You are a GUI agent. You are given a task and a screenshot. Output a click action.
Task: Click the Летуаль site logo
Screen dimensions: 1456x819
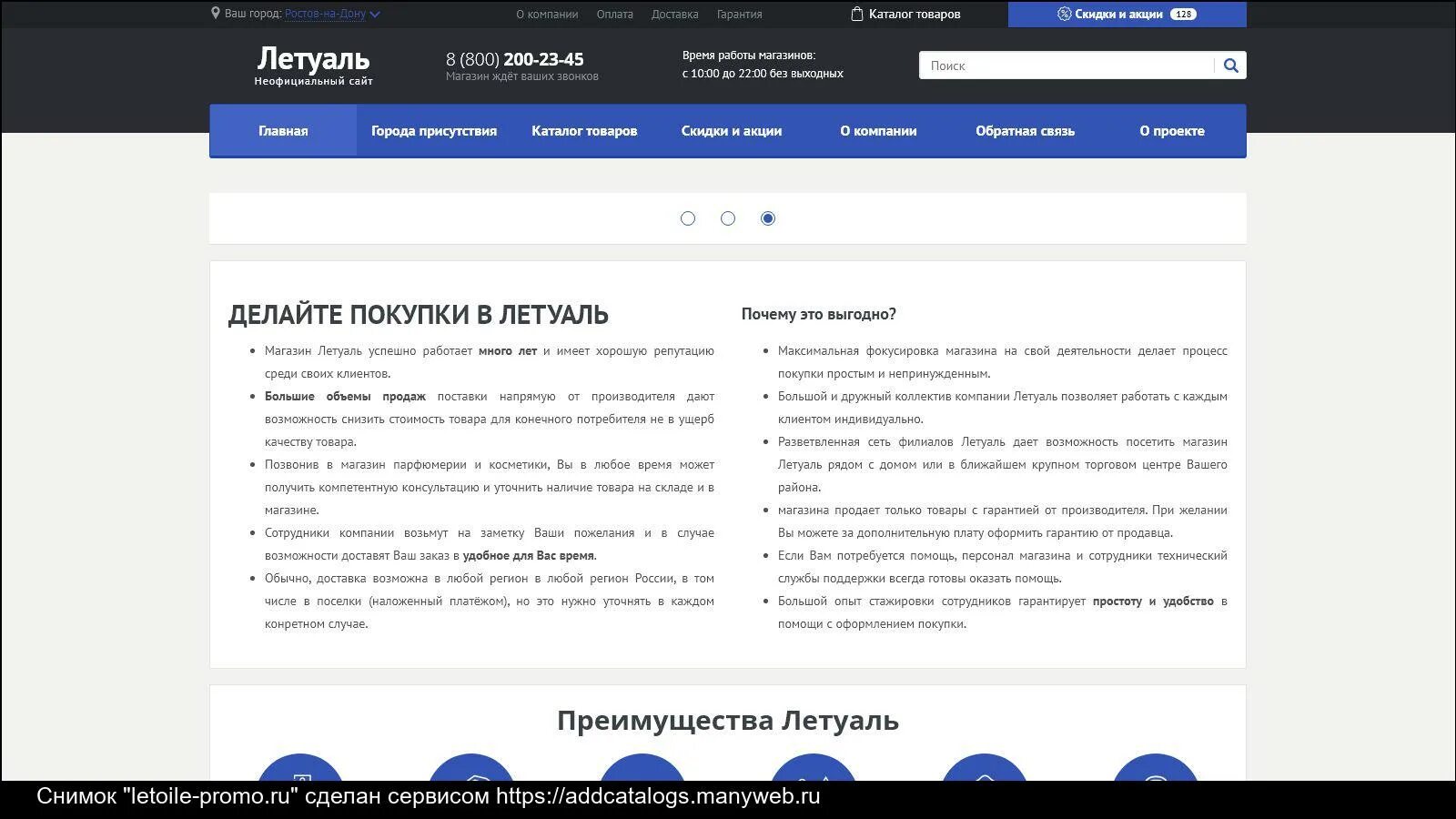(313, 65)
